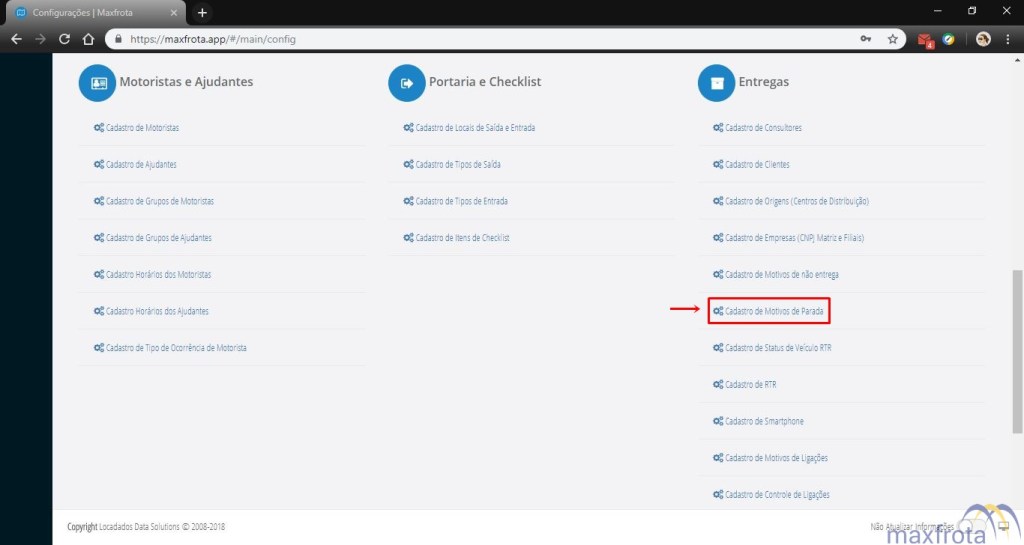This screenshot has width=1024, height=545.
Task: Open Cadastro de Motivos de Parada
Action: [769, 312]
